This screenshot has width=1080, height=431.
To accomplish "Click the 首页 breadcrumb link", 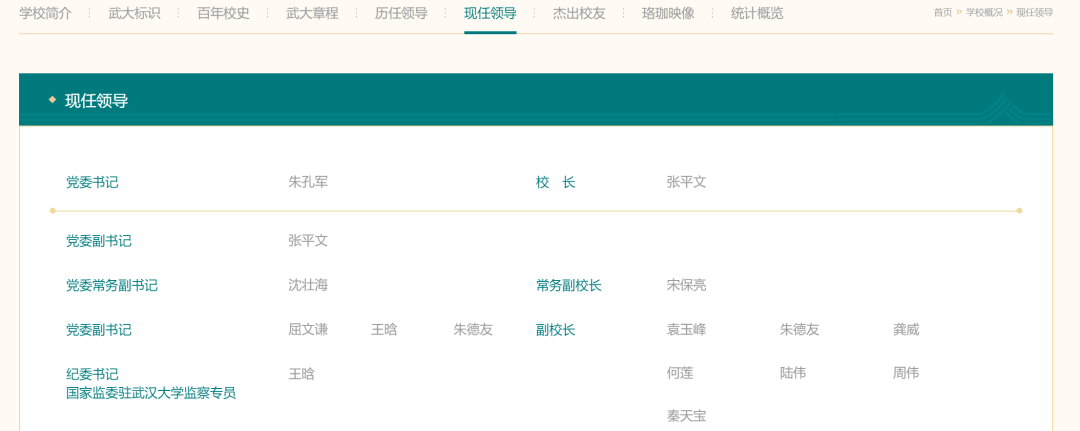I will (942, 12).
